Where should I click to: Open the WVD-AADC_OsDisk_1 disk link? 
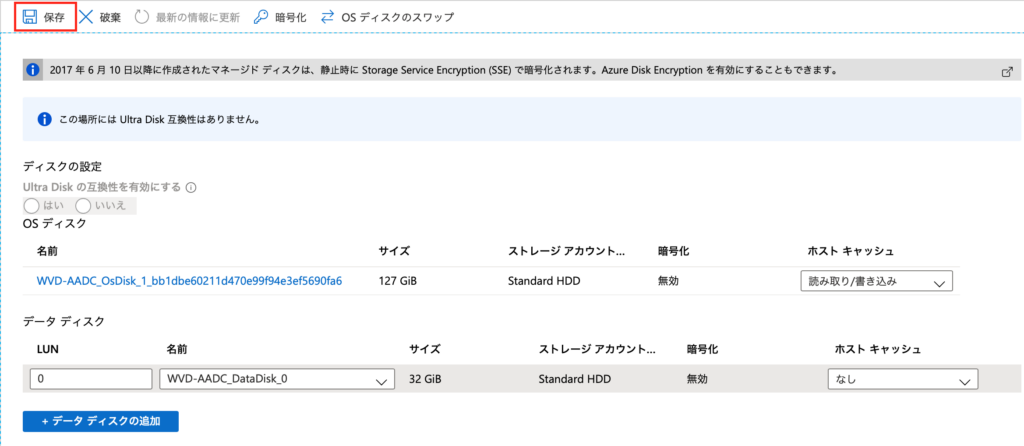190,281
